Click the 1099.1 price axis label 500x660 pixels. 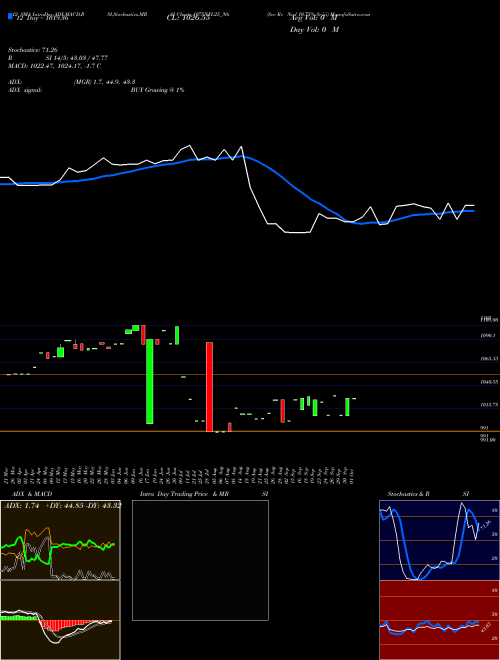pyautogui.click(x=487, y=336)
